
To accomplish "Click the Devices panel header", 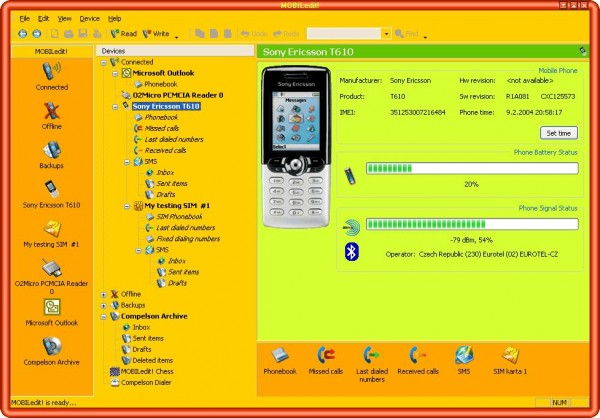I will (x=175, y=51).
